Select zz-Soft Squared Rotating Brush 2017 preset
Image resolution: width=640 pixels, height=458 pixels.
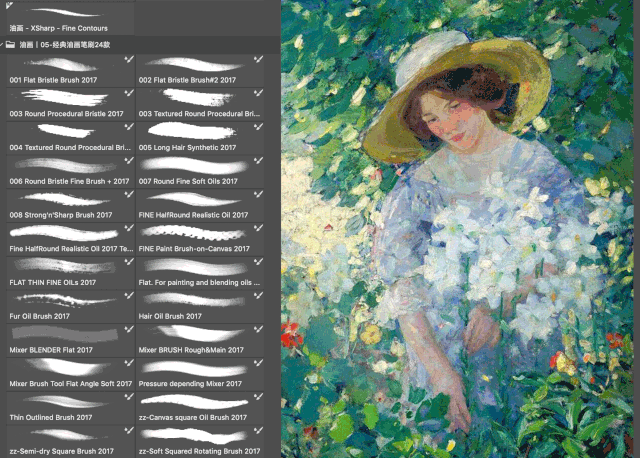point(200,442)
